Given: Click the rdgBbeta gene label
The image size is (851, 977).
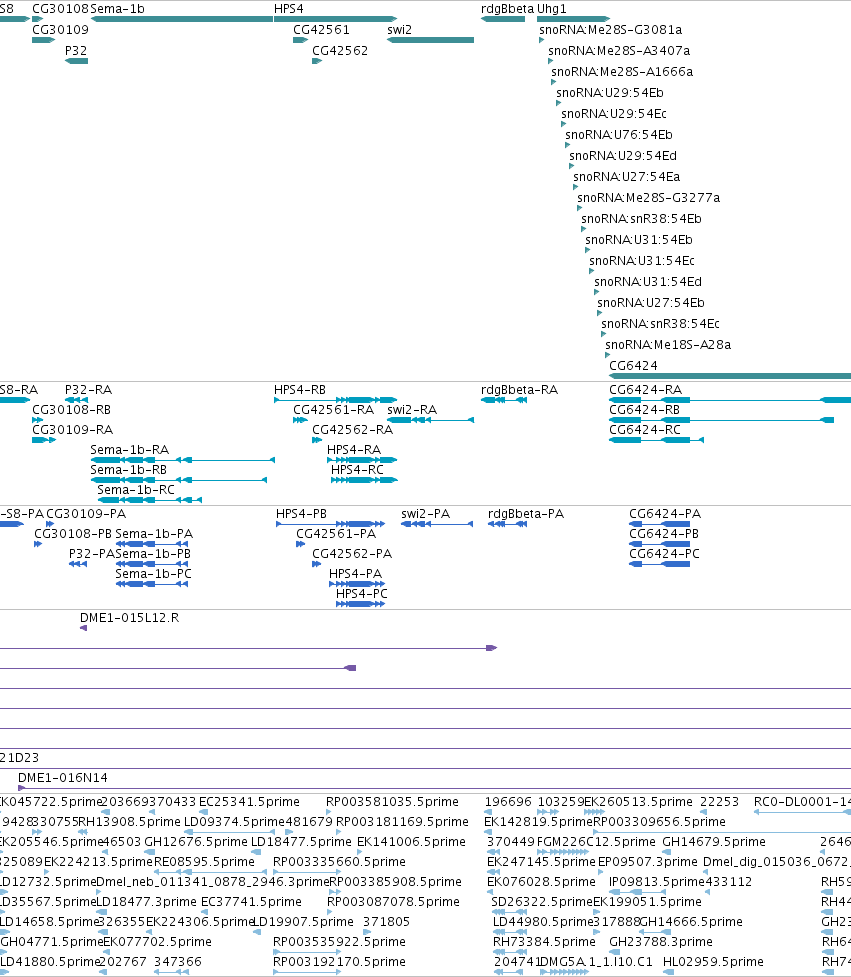Looking at the screenshot, I should 508,9.
